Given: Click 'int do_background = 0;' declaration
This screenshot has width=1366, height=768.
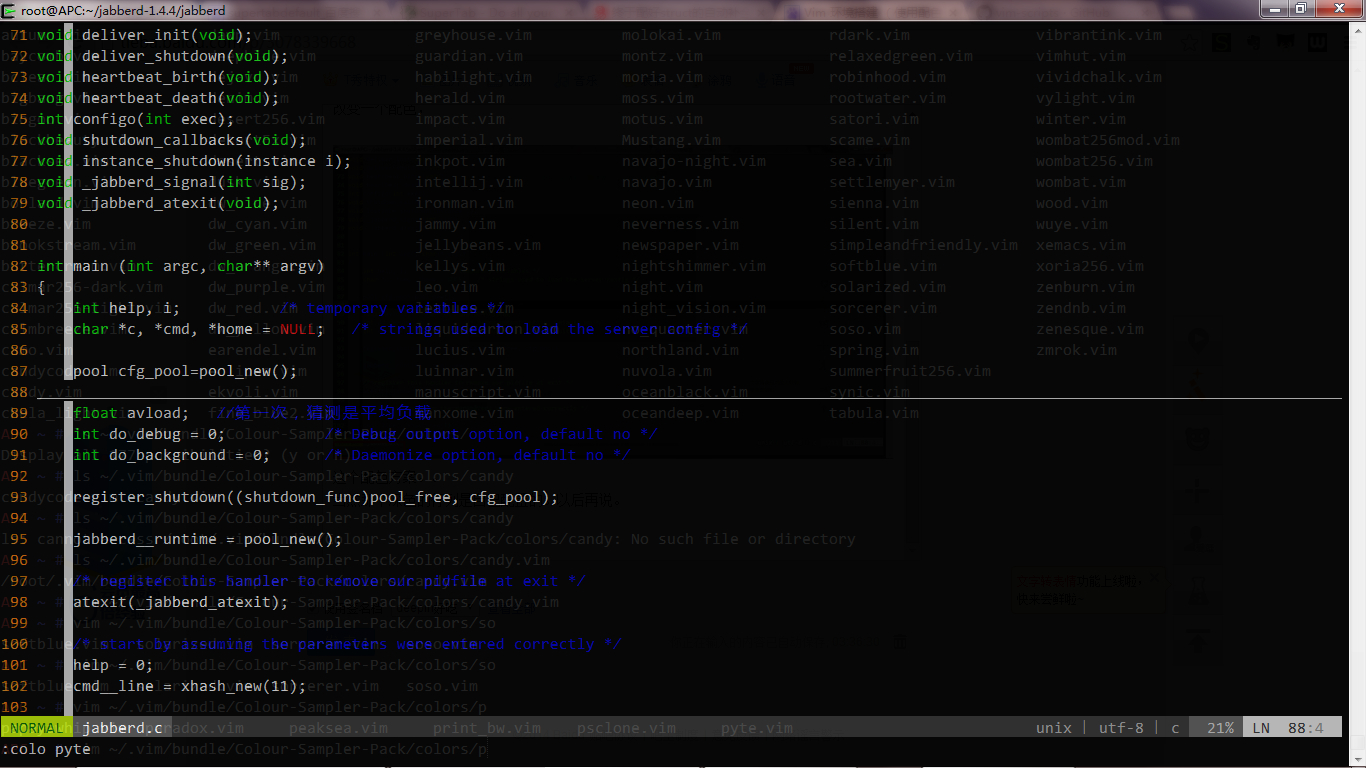Looking at the screenshot, I should pyautogui.click(x=172, y=455).
